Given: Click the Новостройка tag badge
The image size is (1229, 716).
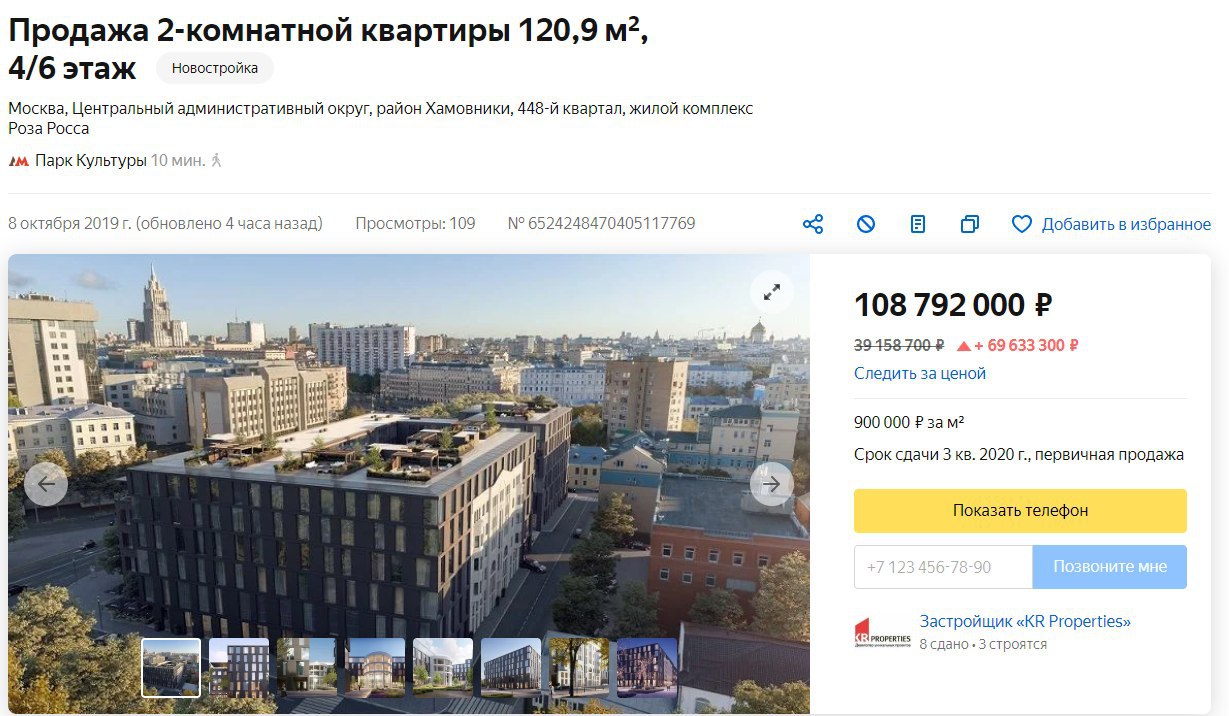Looking at the screenshot, I should [215, 68].
